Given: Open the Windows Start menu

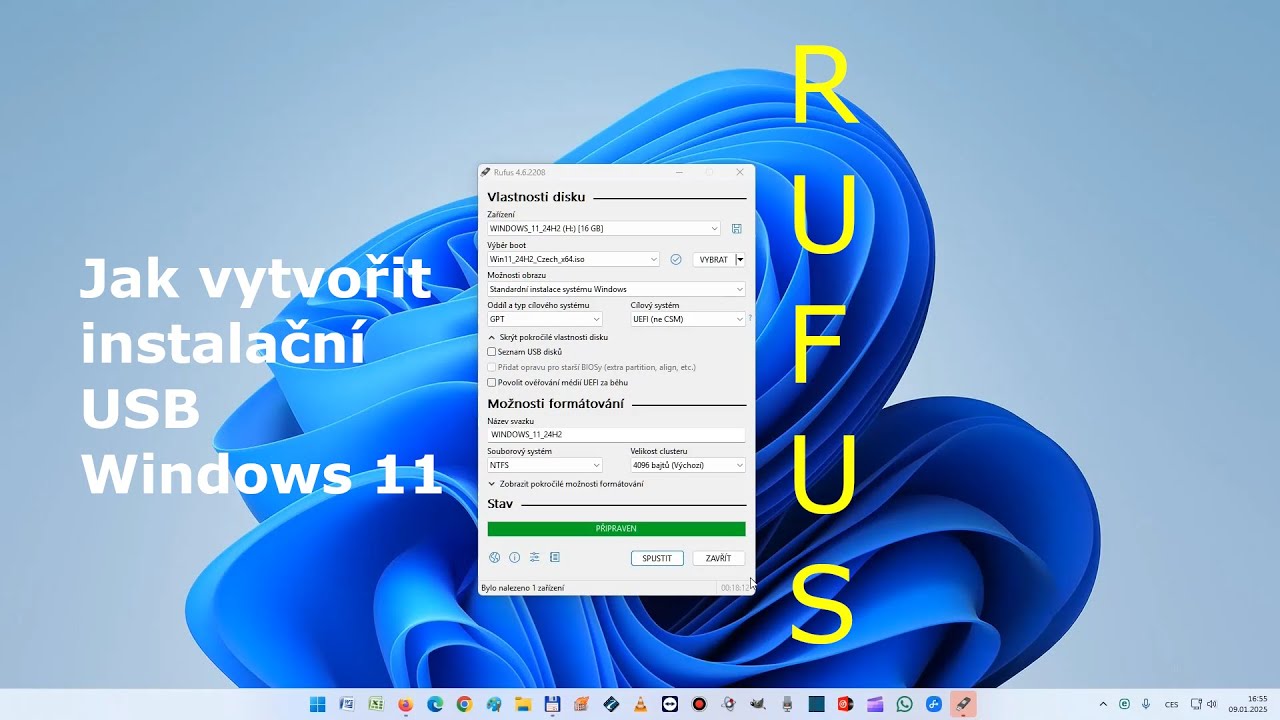Looking at the screenshot, I should pyautogui.click(x=318, y=704).
